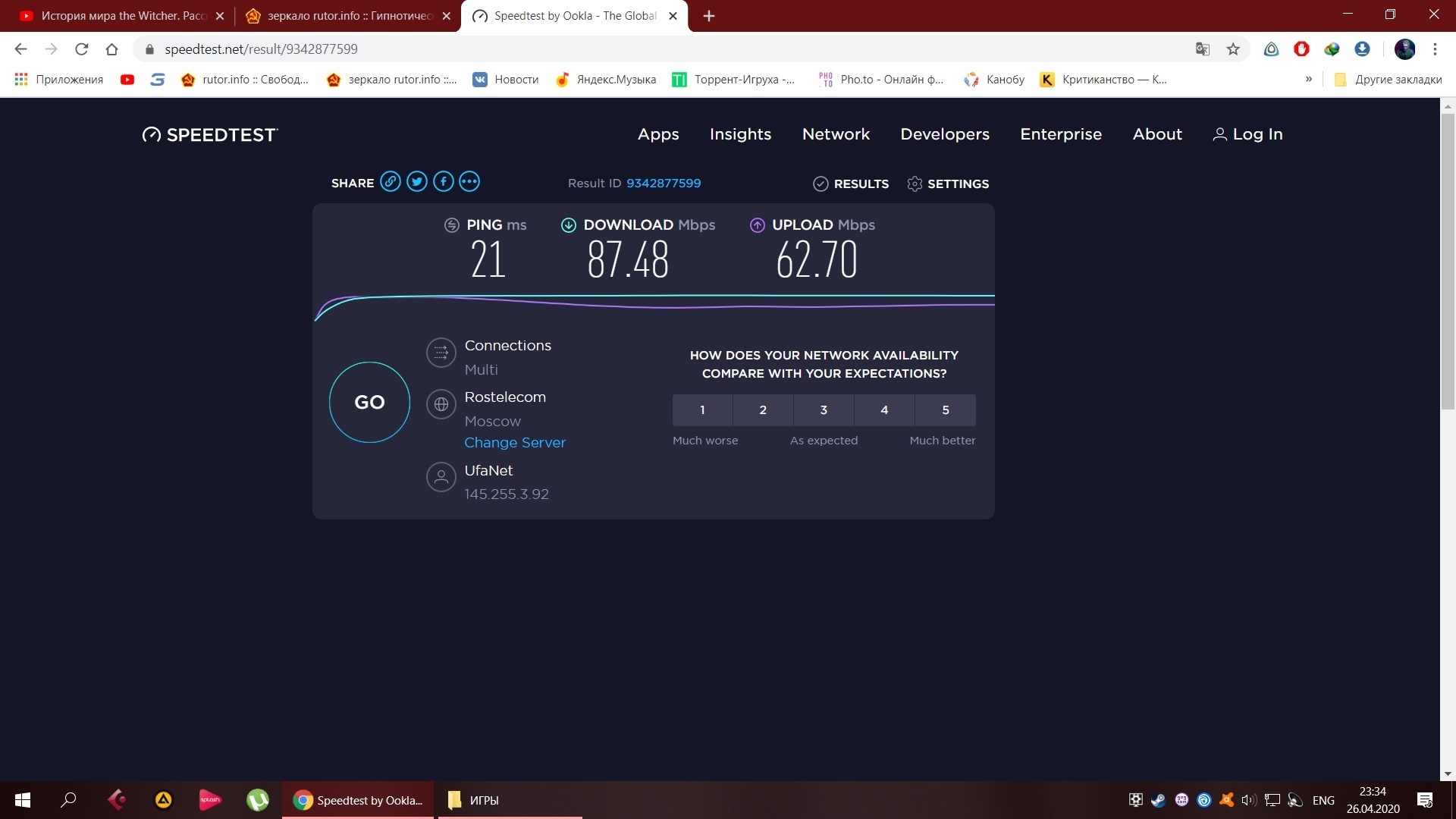Share the result on Facebook
1456x819 pixels.
443,182
